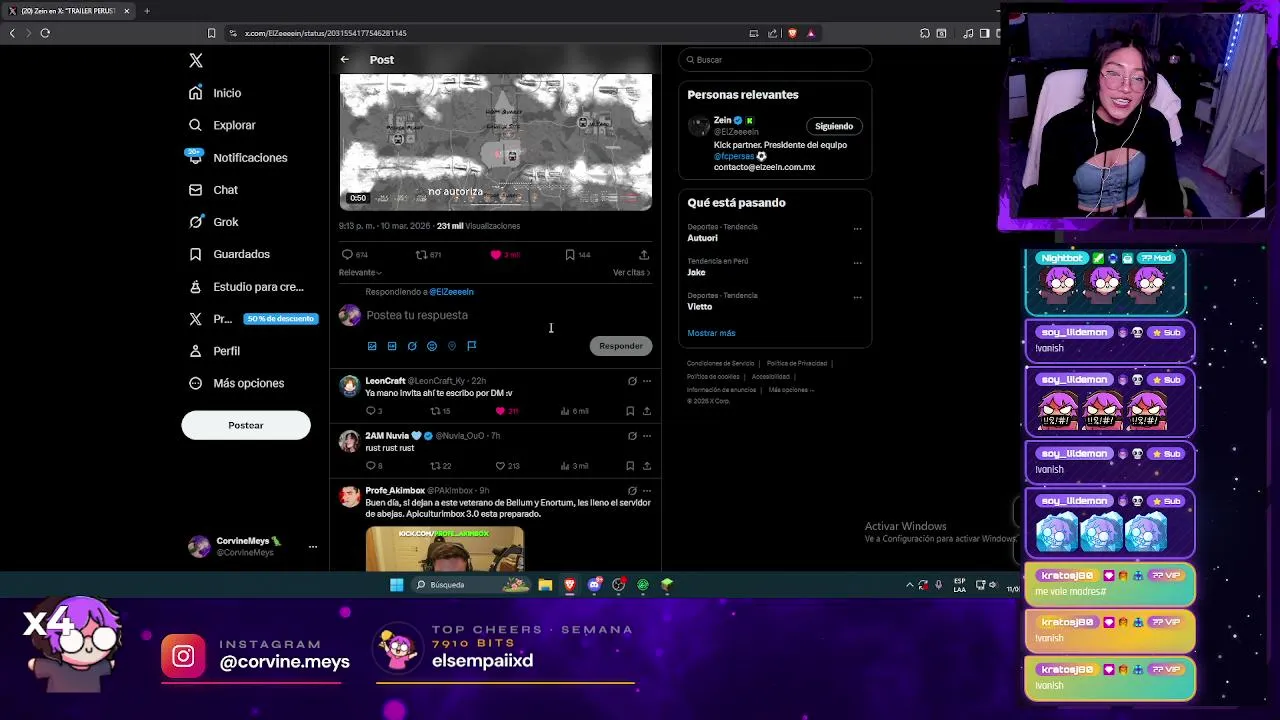Image resolution: width=1280 pixels, height=720 pixels.
Task: Open Estudio para creadores in sidebar
Action: (x=246, y=287)
